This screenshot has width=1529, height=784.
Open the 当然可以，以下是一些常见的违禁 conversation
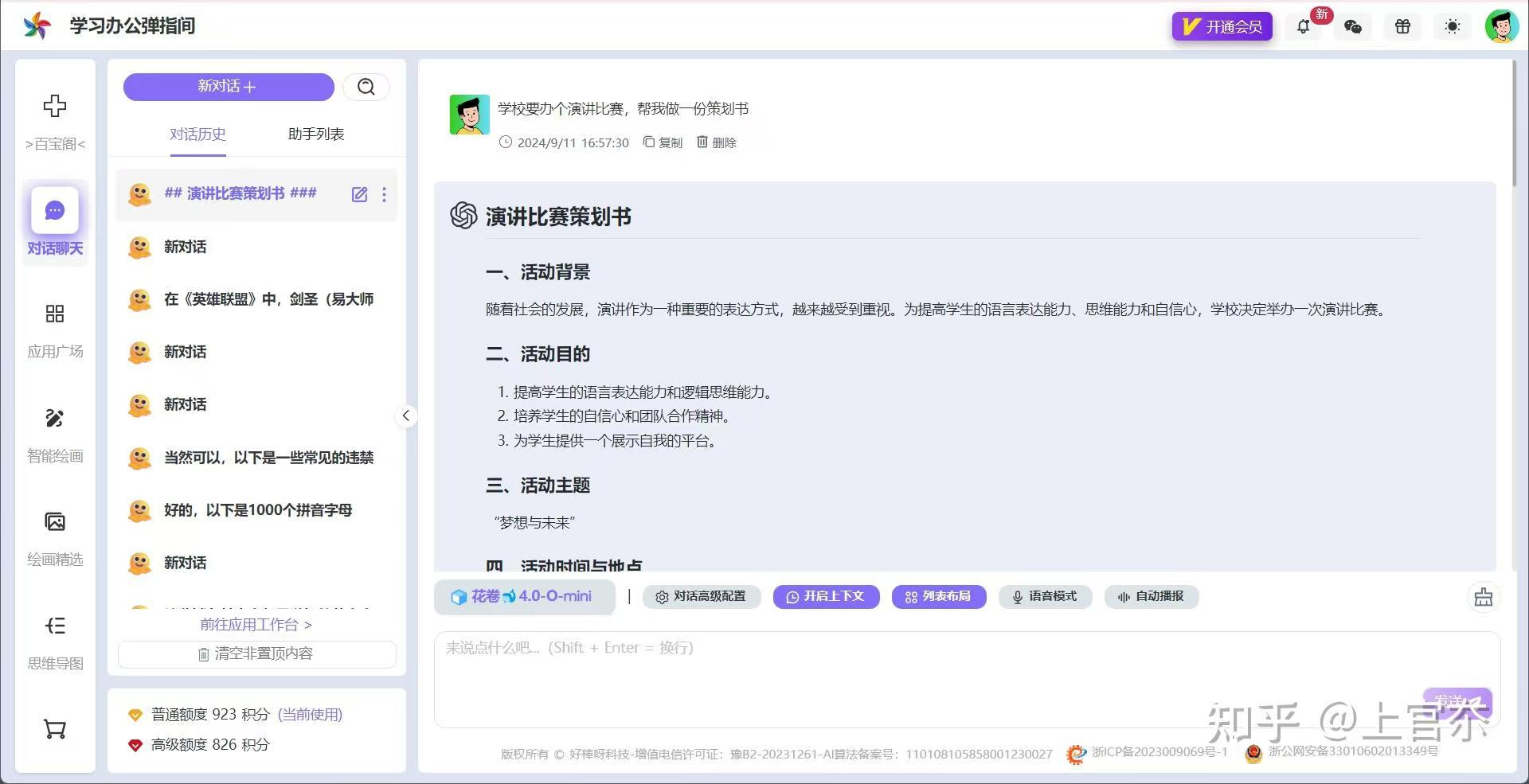pos(256,458)
